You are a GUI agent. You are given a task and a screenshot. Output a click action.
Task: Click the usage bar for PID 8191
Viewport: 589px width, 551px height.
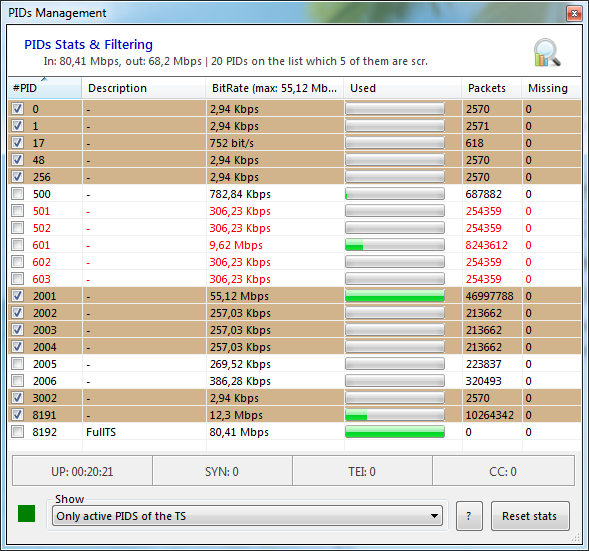[395, 415]
